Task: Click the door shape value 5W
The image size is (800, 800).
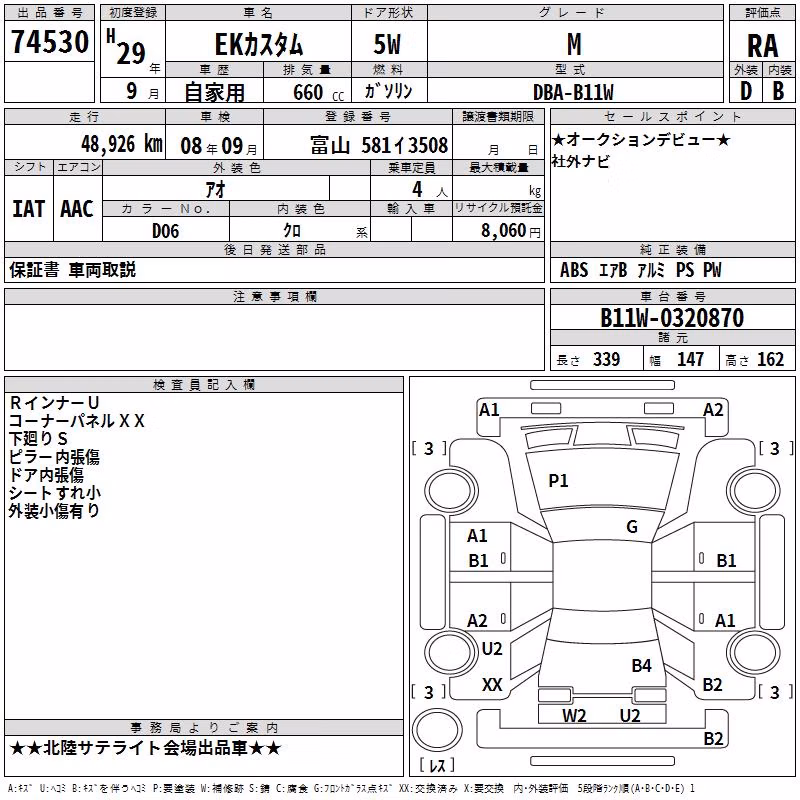Action: click(x=387, y=44)
